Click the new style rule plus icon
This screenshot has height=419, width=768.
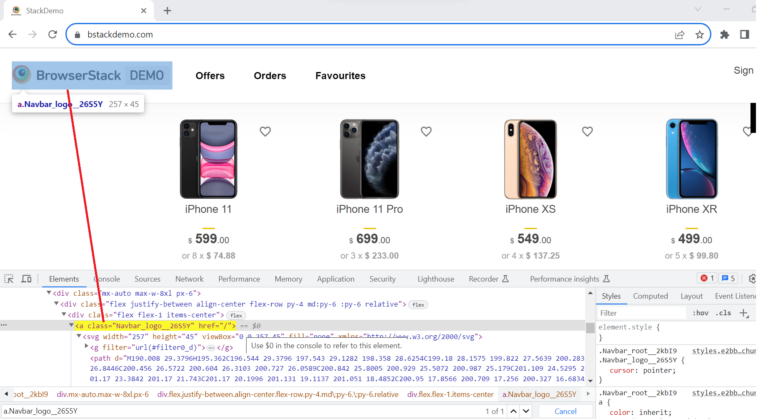743,313
